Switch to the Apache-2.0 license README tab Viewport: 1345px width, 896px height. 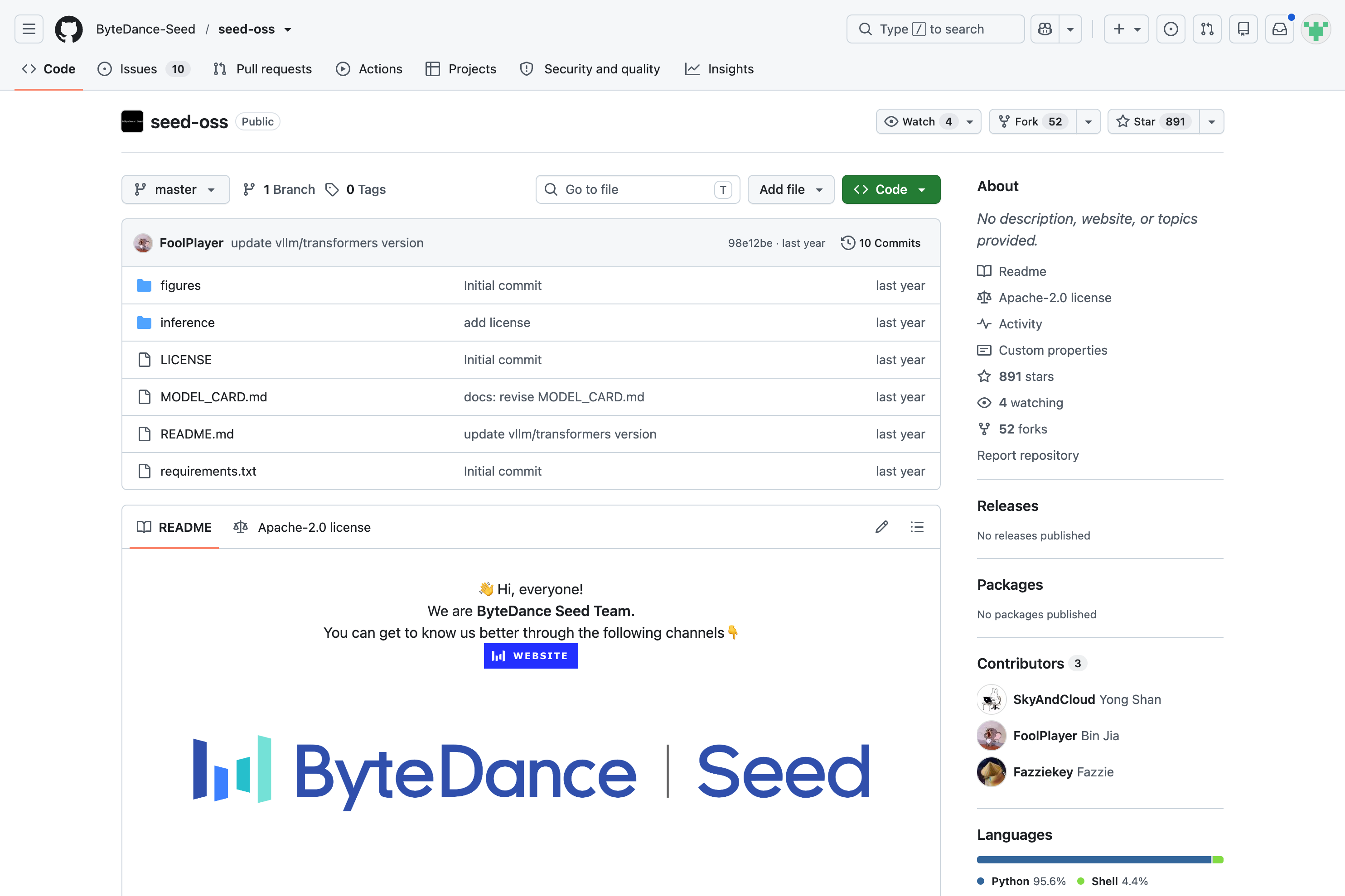point(302,527)
